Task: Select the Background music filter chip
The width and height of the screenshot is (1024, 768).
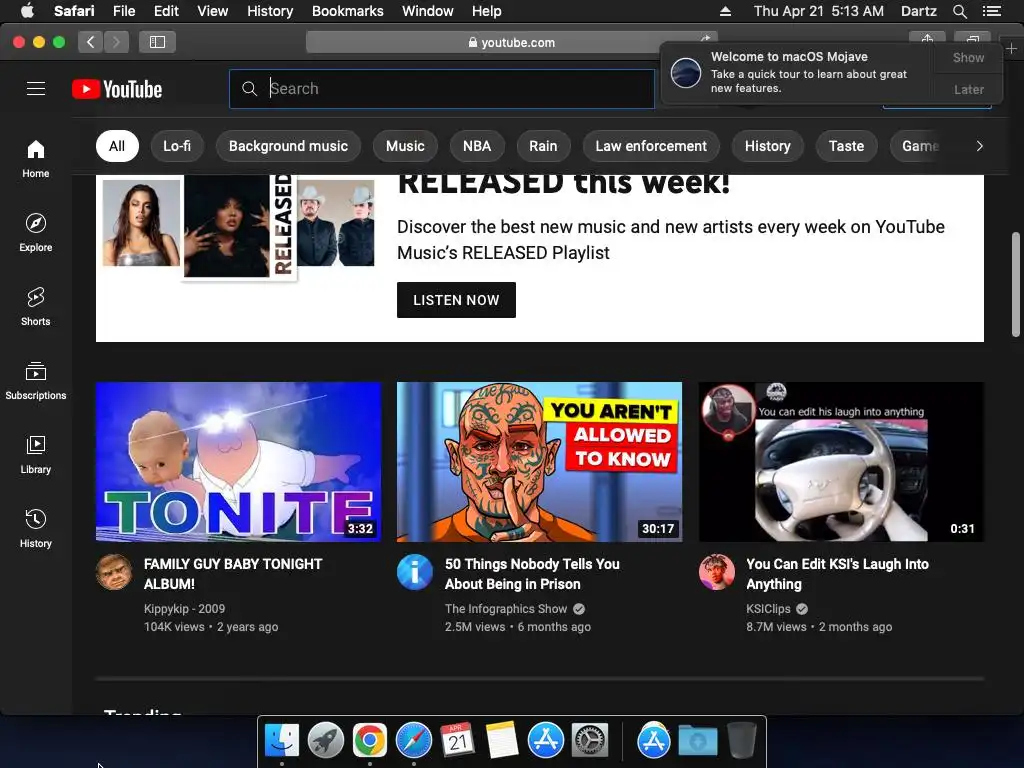Action: tap(288, 146)
